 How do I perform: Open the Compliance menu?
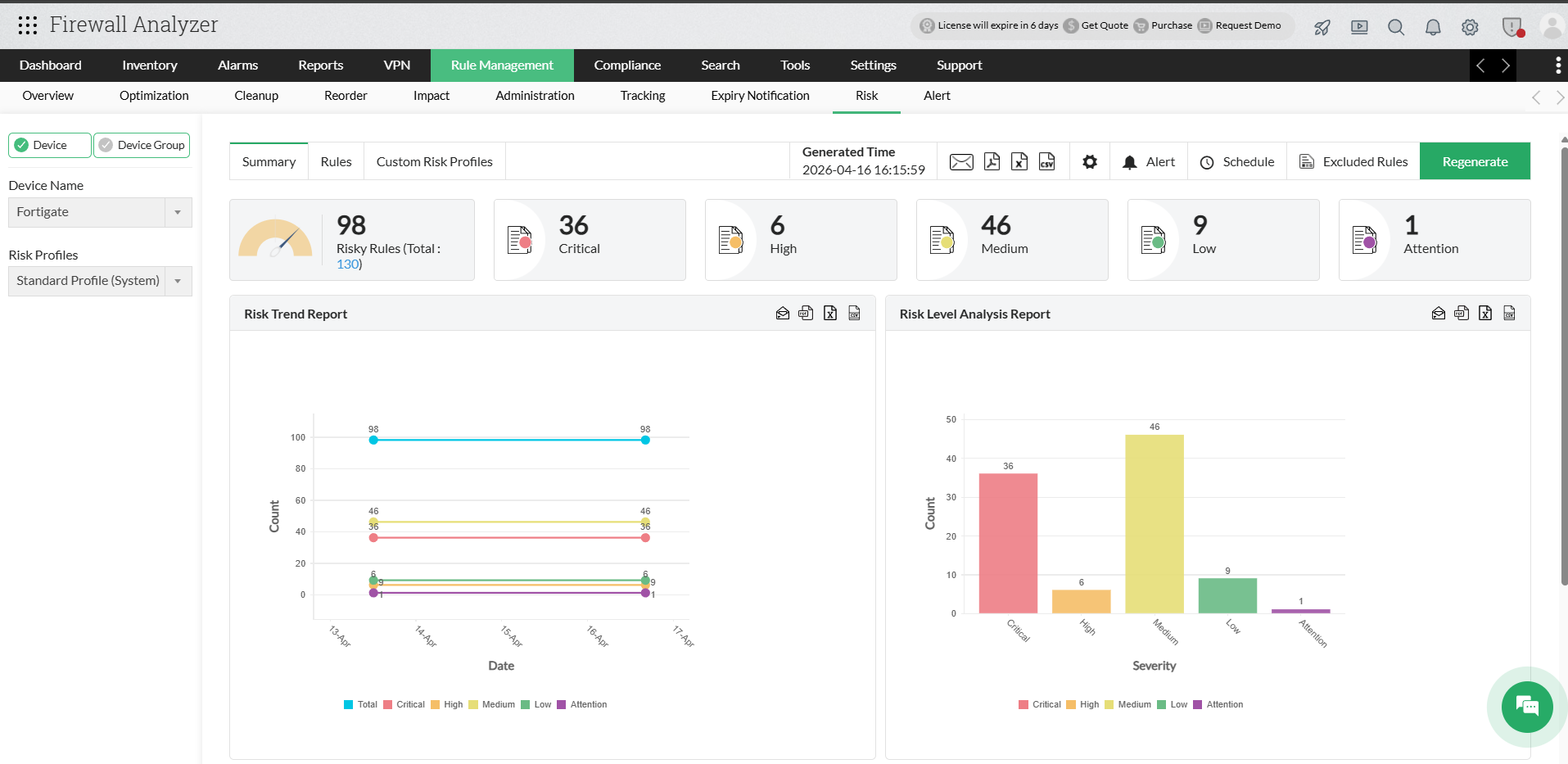627,66
